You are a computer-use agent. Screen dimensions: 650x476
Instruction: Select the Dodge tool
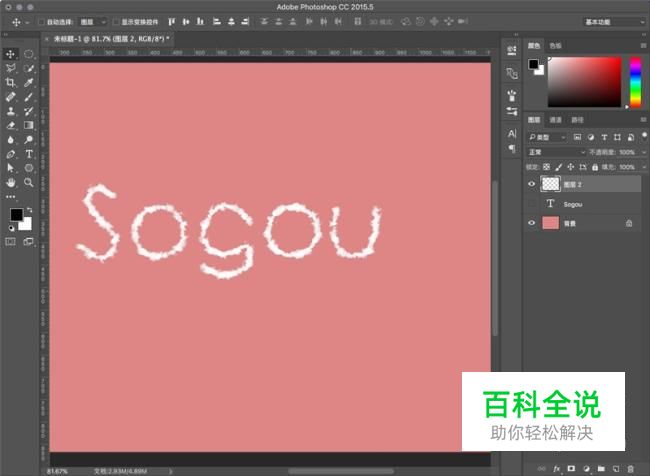[x=29, y=140]
